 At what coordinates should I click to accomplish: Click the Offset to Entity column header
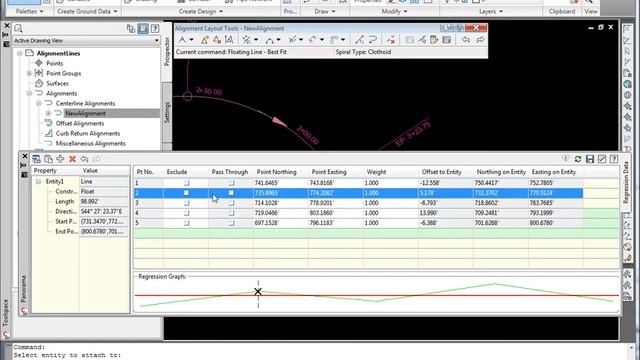(x=442, y=172)
